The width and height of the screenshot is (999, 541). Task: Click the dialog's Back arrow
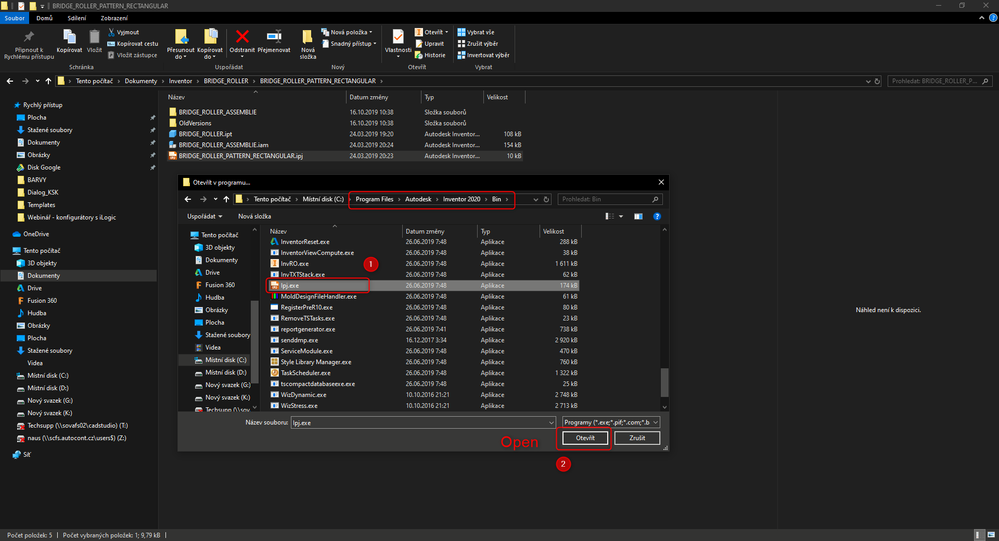tap(188, 199)
